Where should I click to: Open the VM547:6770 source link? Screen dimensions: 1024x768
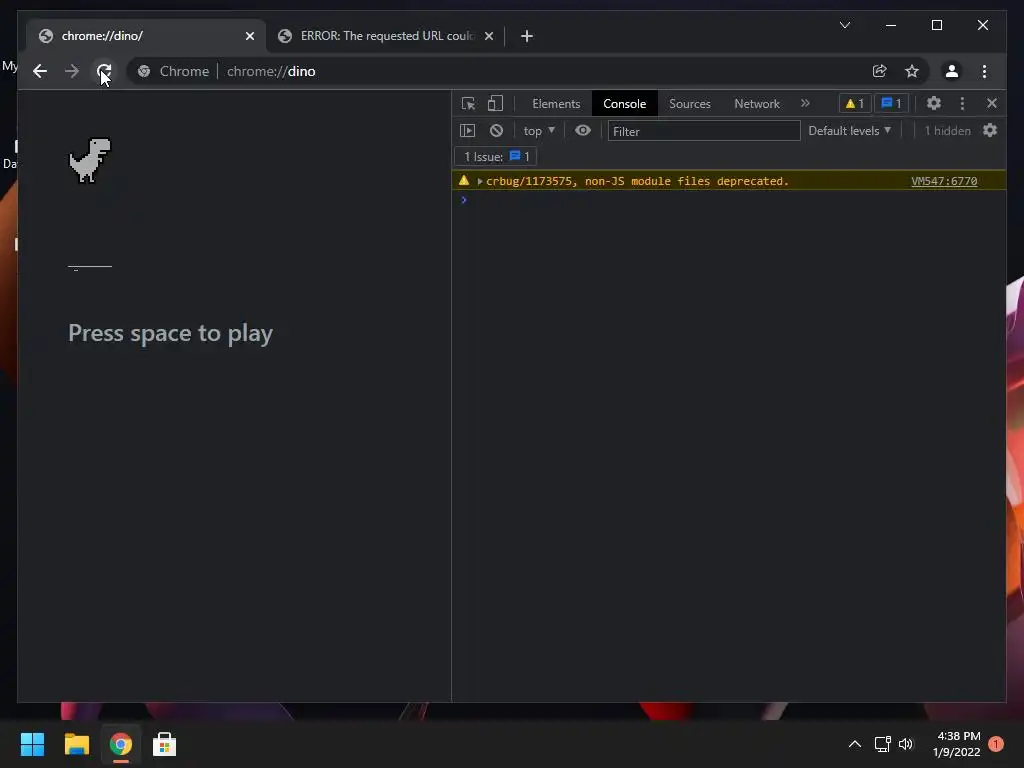pos(944,181)
